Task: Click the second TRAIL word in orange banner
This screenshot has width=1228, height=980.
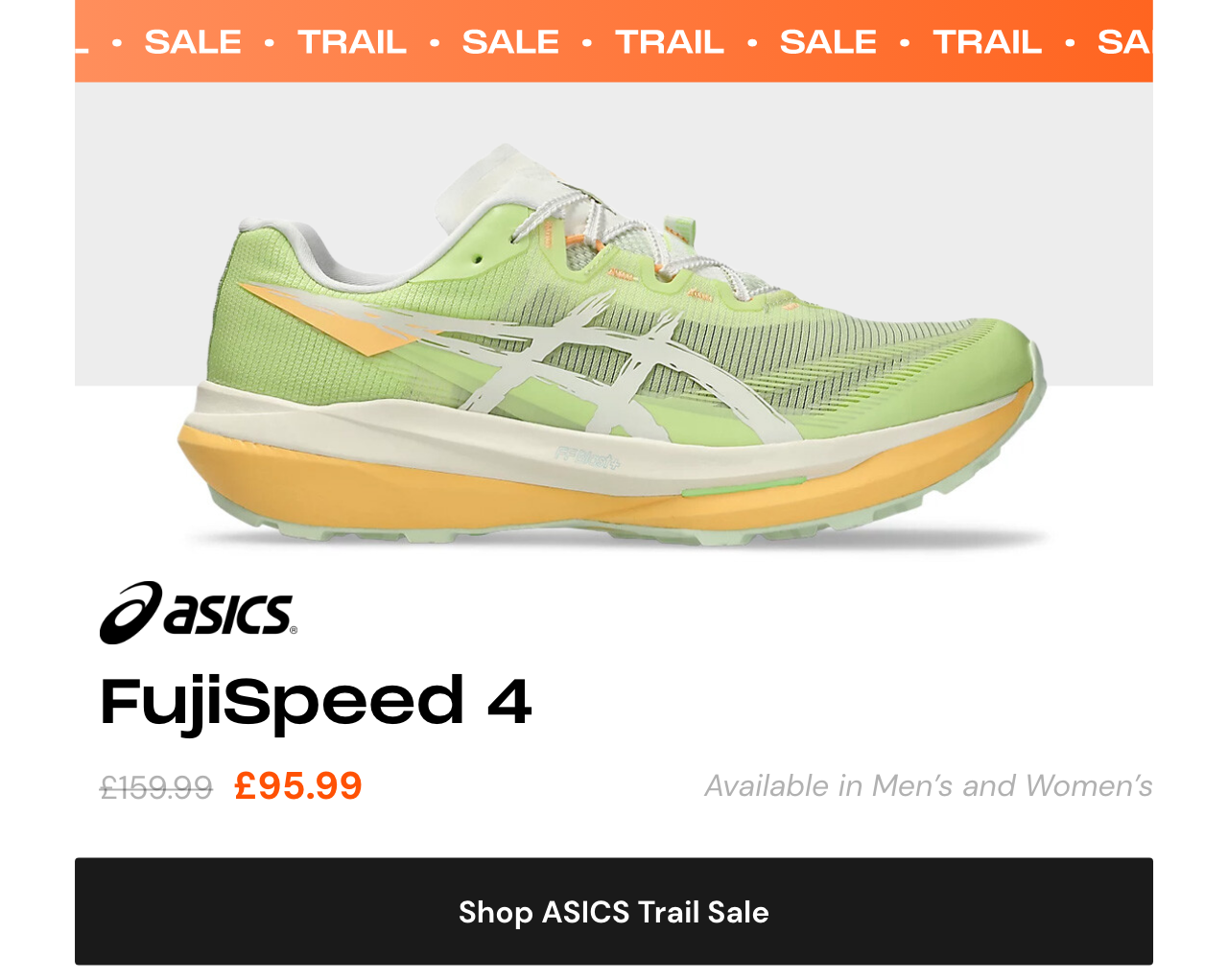Action: pos(670,42)
